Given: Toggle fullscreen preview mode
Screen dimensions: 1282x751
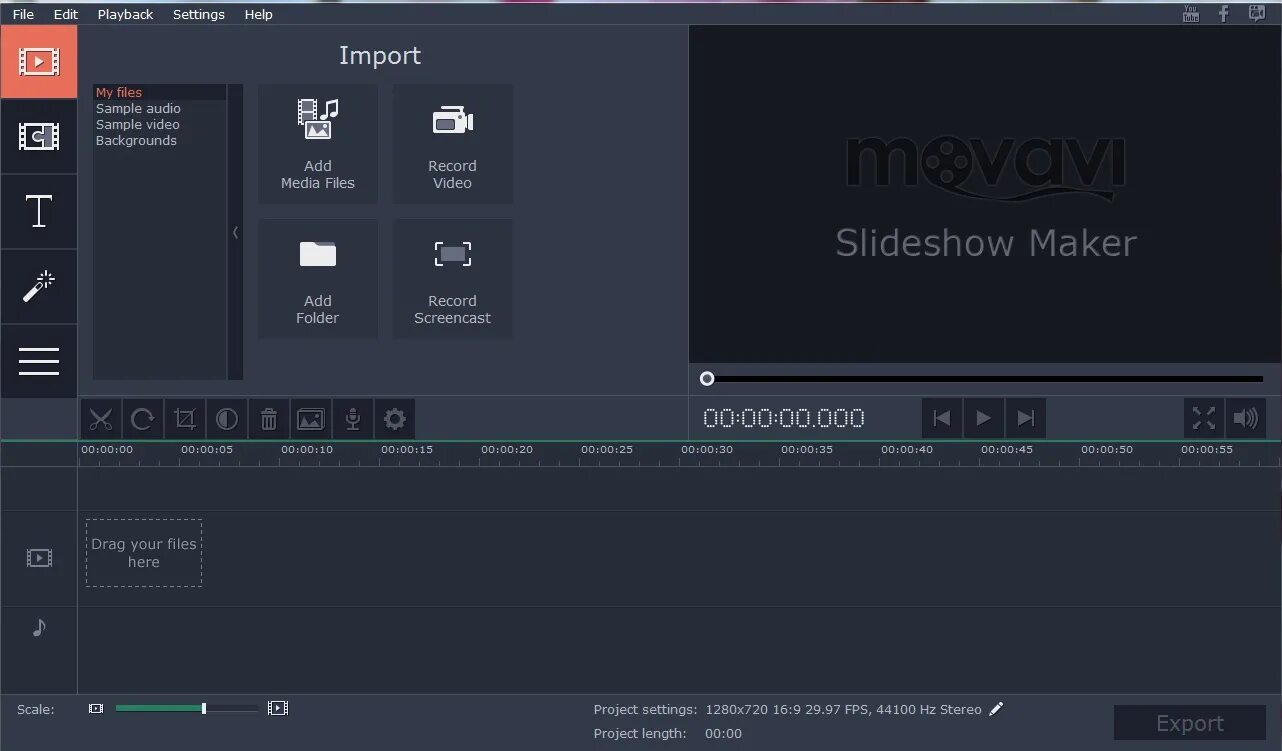Looking at the screenshot, I should click(1204, 418).
